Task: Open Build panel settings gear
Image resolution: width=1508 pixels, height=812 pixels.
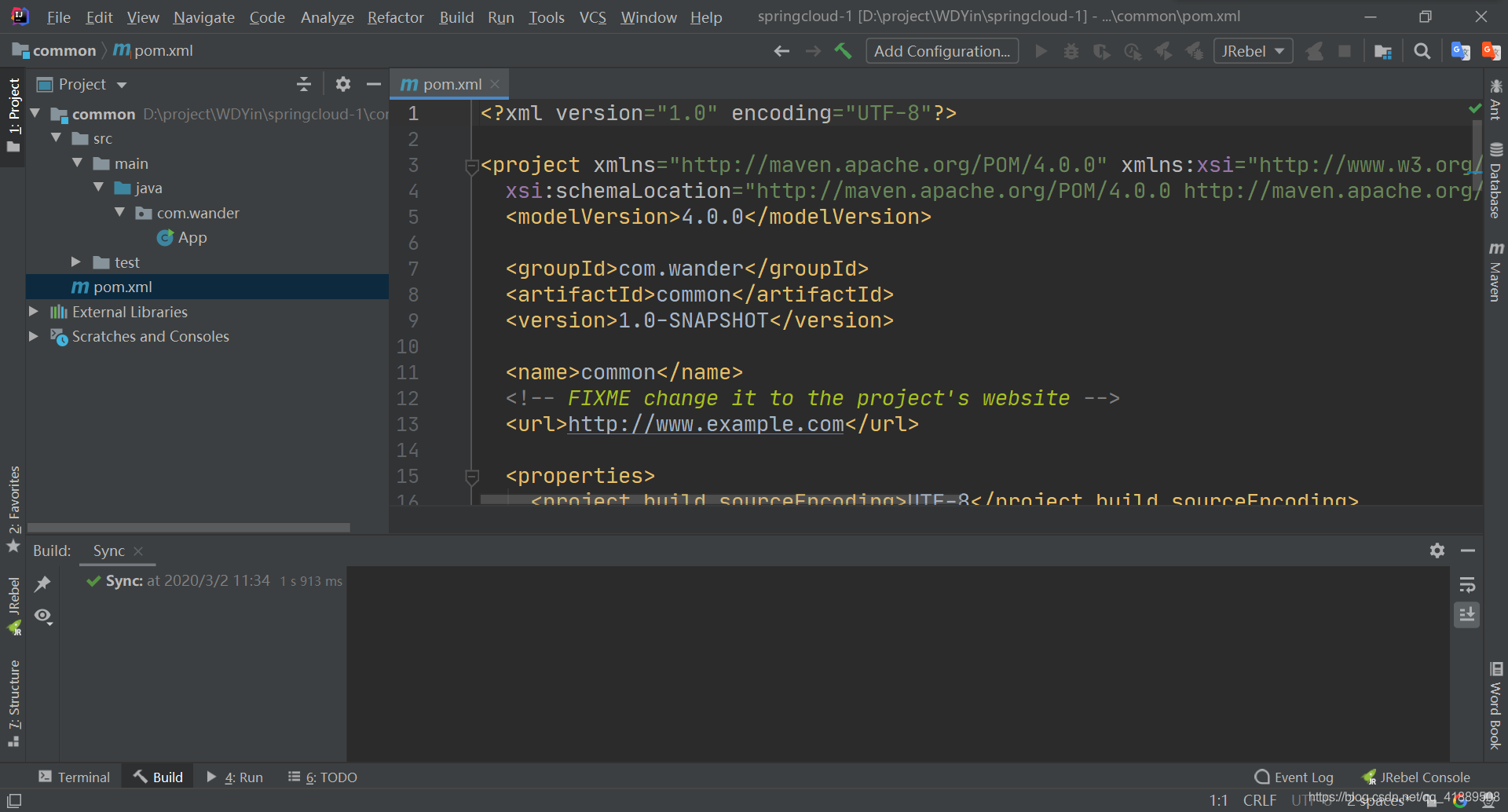Action: pos(1437,550)
